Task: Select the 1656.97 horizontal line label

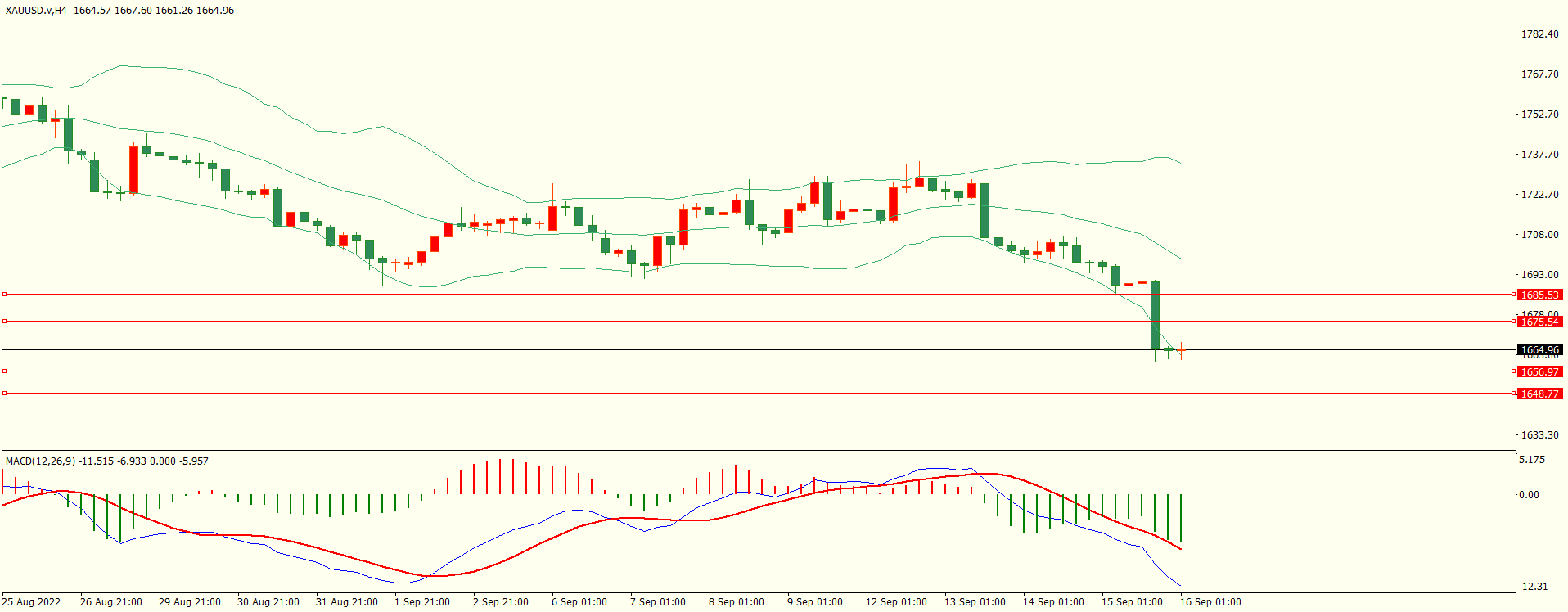Action: pos(1539,371)
